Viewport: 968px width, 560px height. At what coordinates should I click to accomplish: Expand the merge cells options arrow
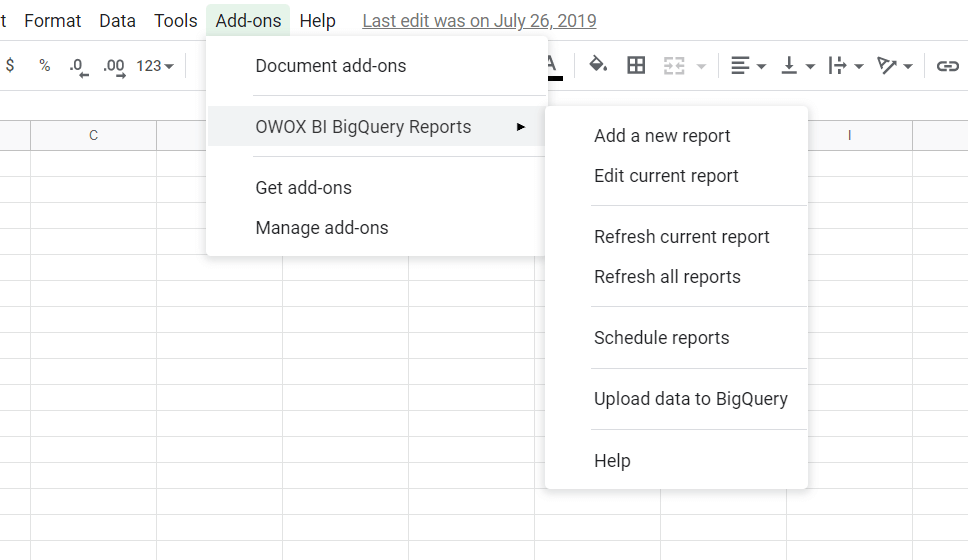(701, 66)
